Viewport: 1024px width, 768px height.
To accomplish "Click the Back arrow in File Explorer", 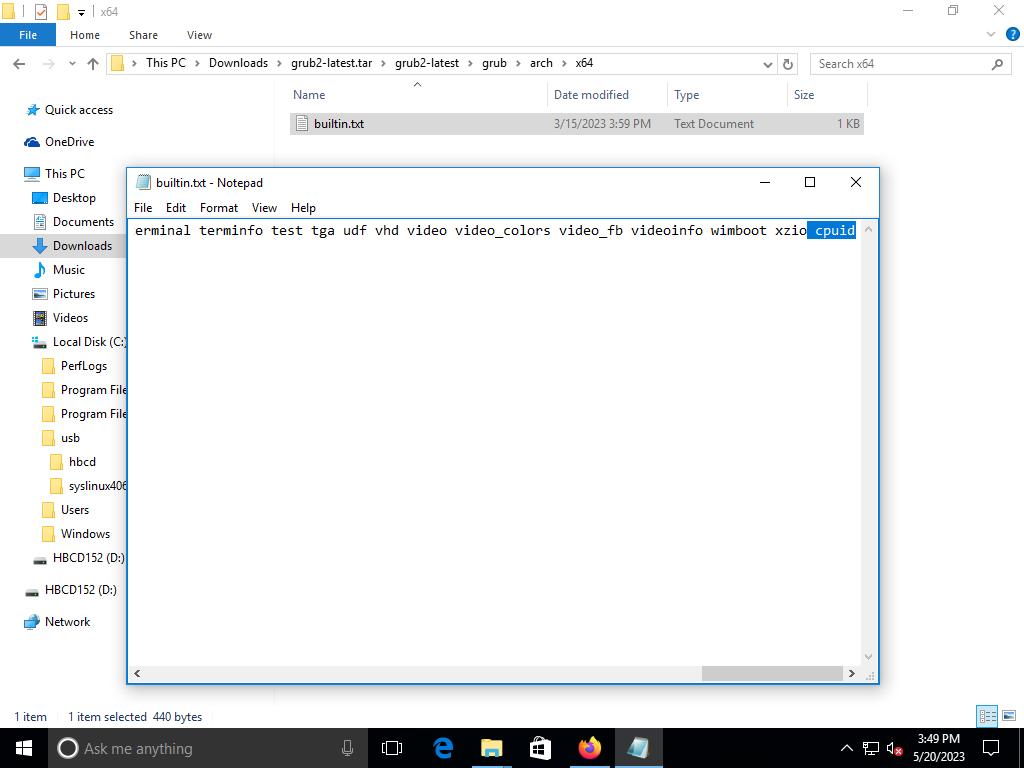I will (x=19, y=64).
